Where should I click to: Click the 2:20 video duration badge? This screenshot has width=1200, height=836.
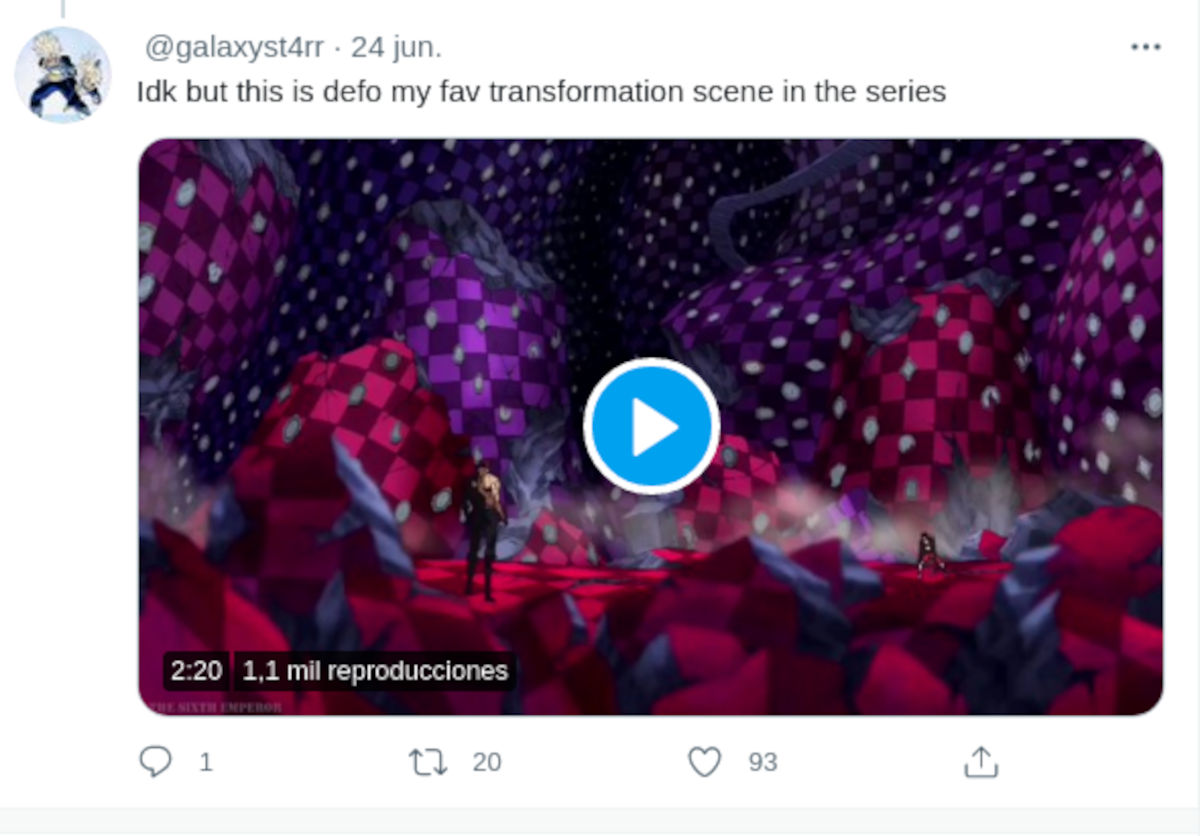point(196,671)
